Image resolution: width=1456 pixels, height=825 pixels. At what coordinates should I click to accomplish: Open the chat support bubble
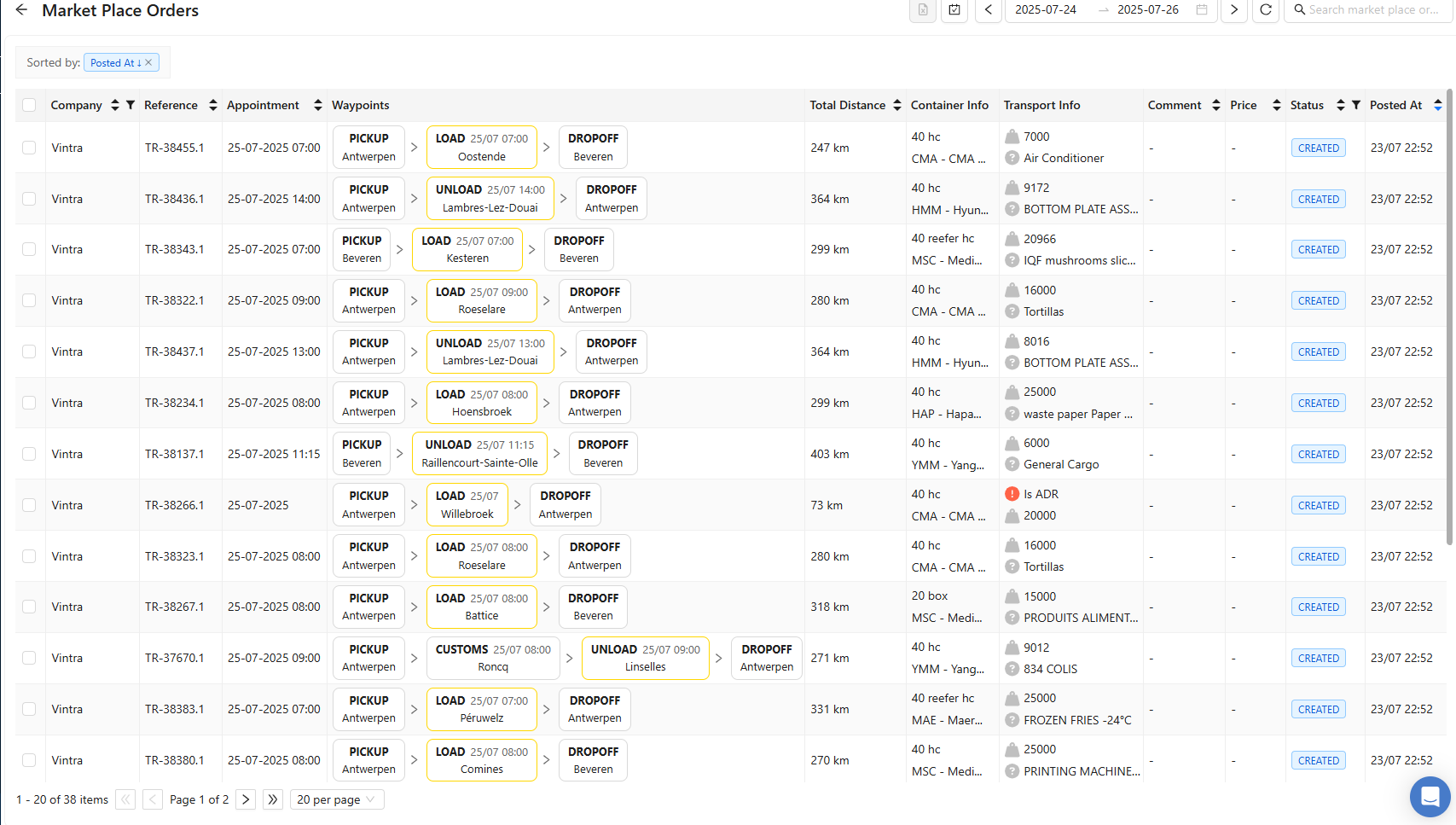tap(1430, 797)
